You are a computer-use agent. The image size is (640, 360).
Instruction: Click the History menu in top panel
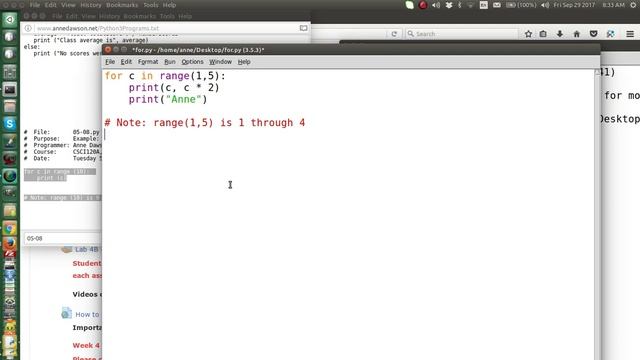[x=91, y=5]
